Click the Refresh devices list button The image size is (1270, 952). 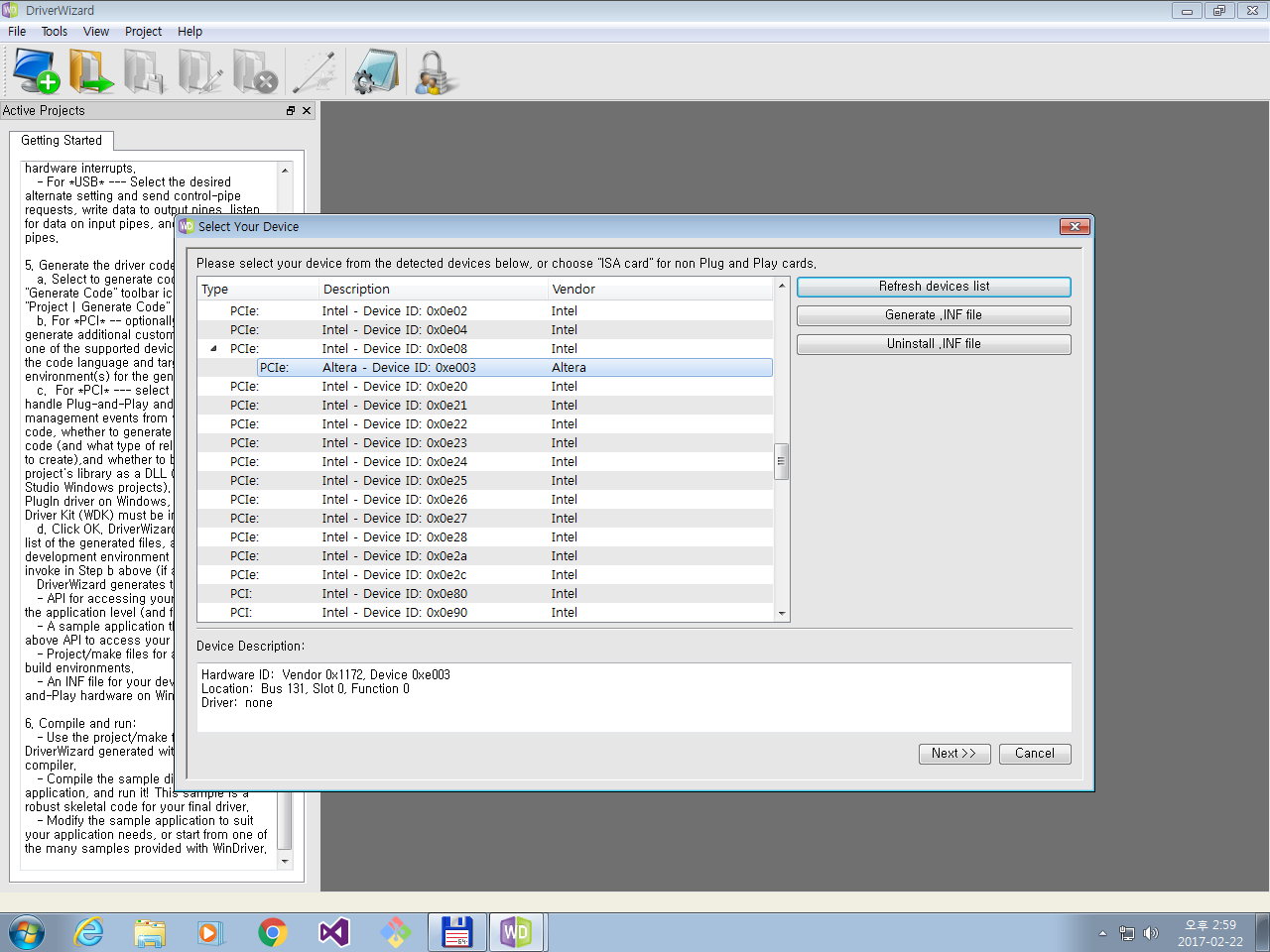point(933,286)
